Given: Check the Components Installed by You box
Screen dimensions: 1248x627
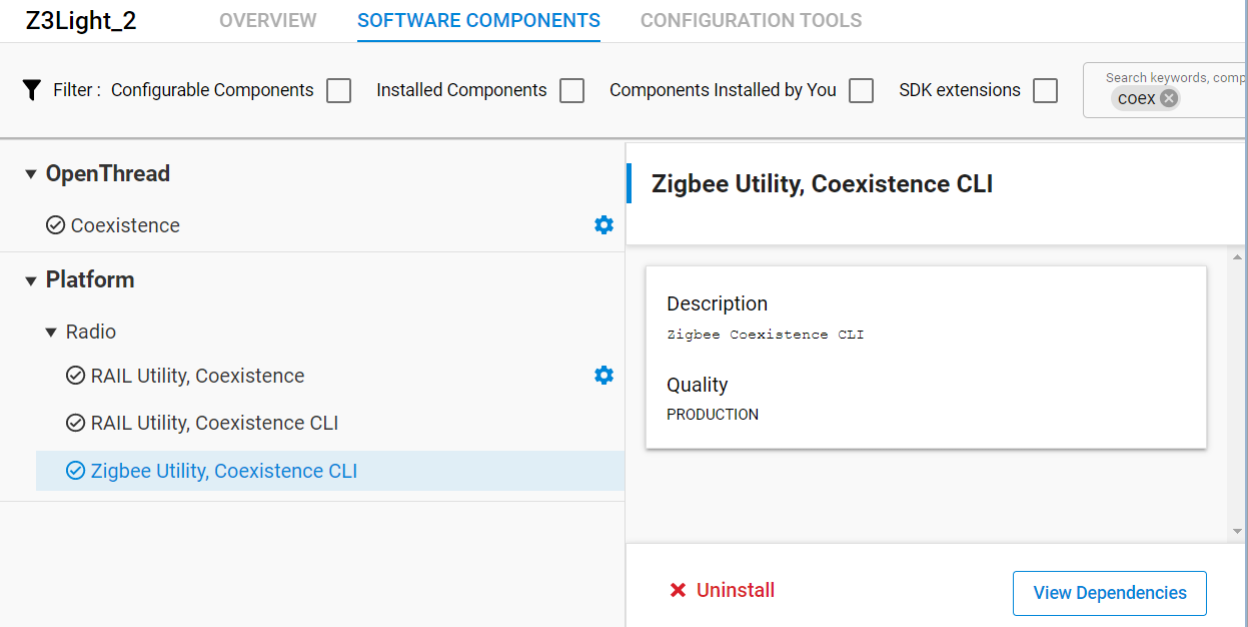Looking at the screenshot, I should (861, 91).
